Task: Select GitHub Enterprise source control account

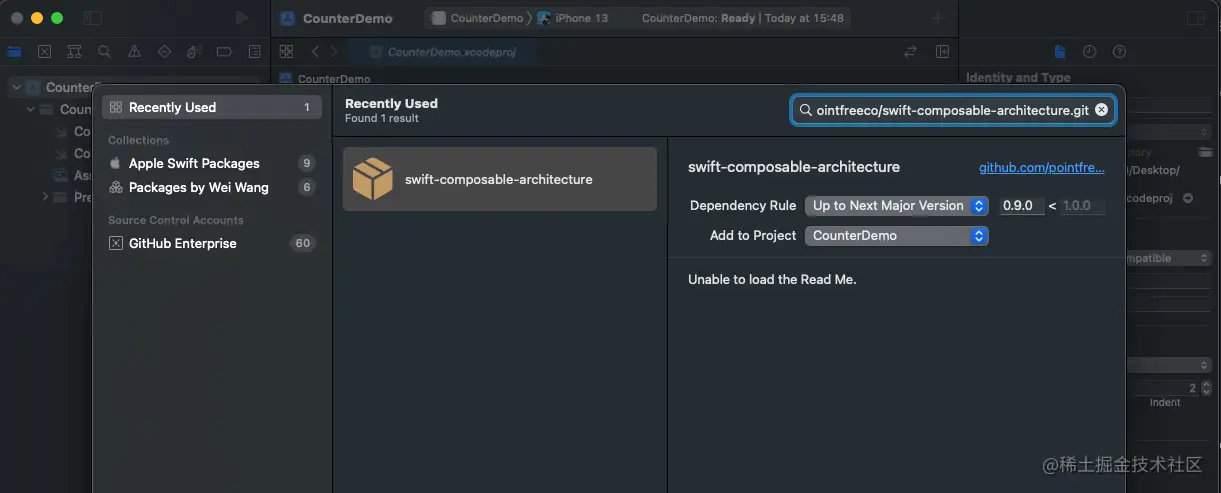Action: coord(211,243)
